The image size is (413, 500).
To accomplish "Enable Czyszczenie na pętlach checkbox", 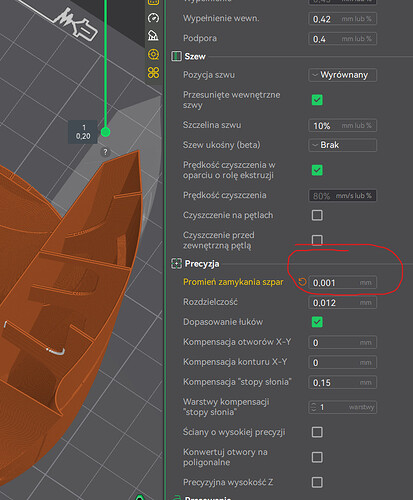I will [317, 215].
